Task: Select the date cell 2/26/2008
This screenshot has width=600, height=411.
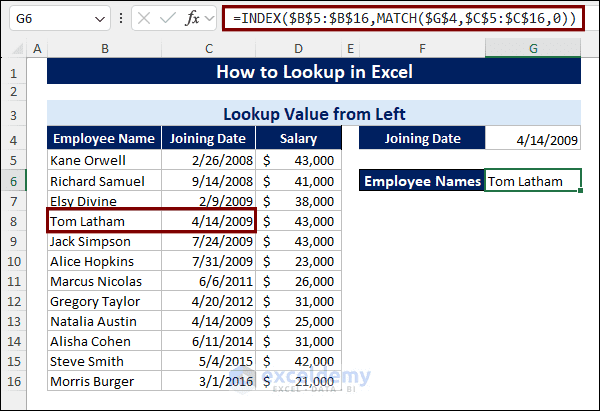Action: coord(209,160)
